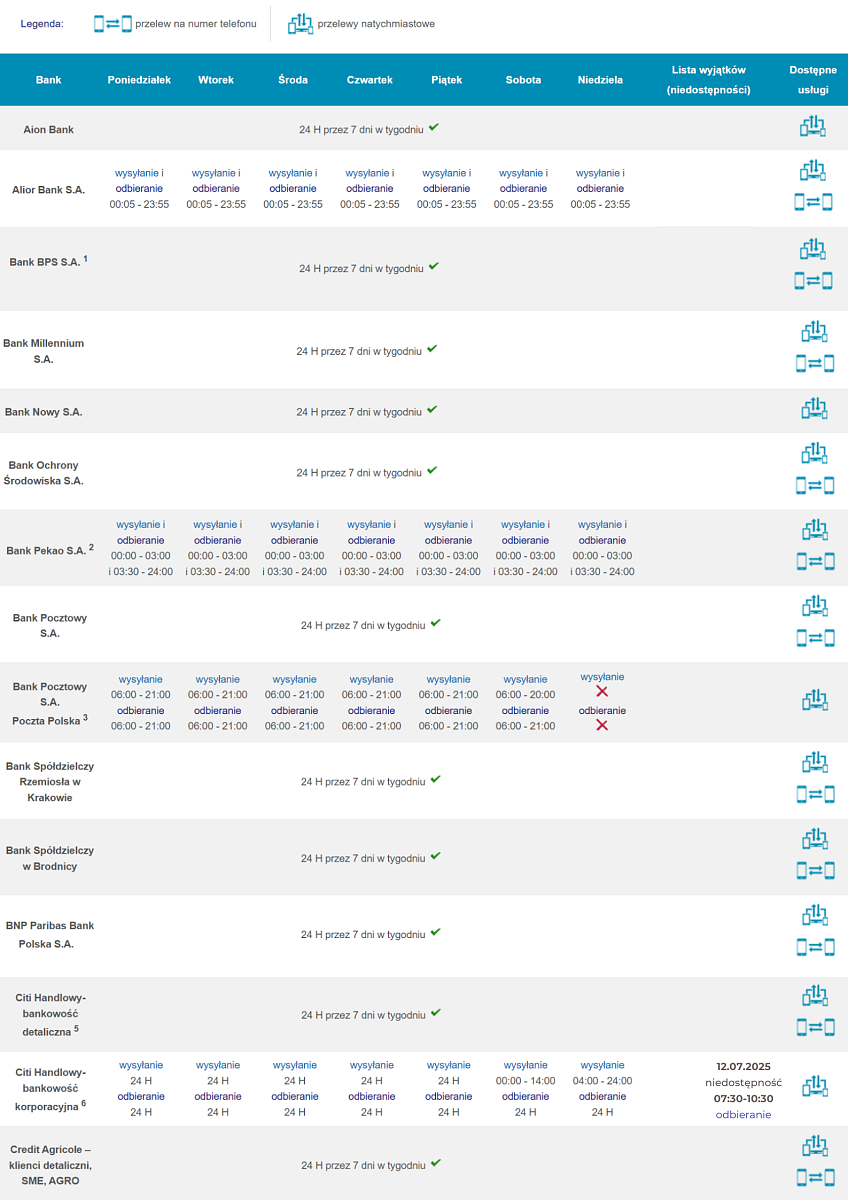Click Bank Ochrony Środowiska phone transfer icon
The height and width of the screenshot is (1200, 848).
[x=814, y=485]
